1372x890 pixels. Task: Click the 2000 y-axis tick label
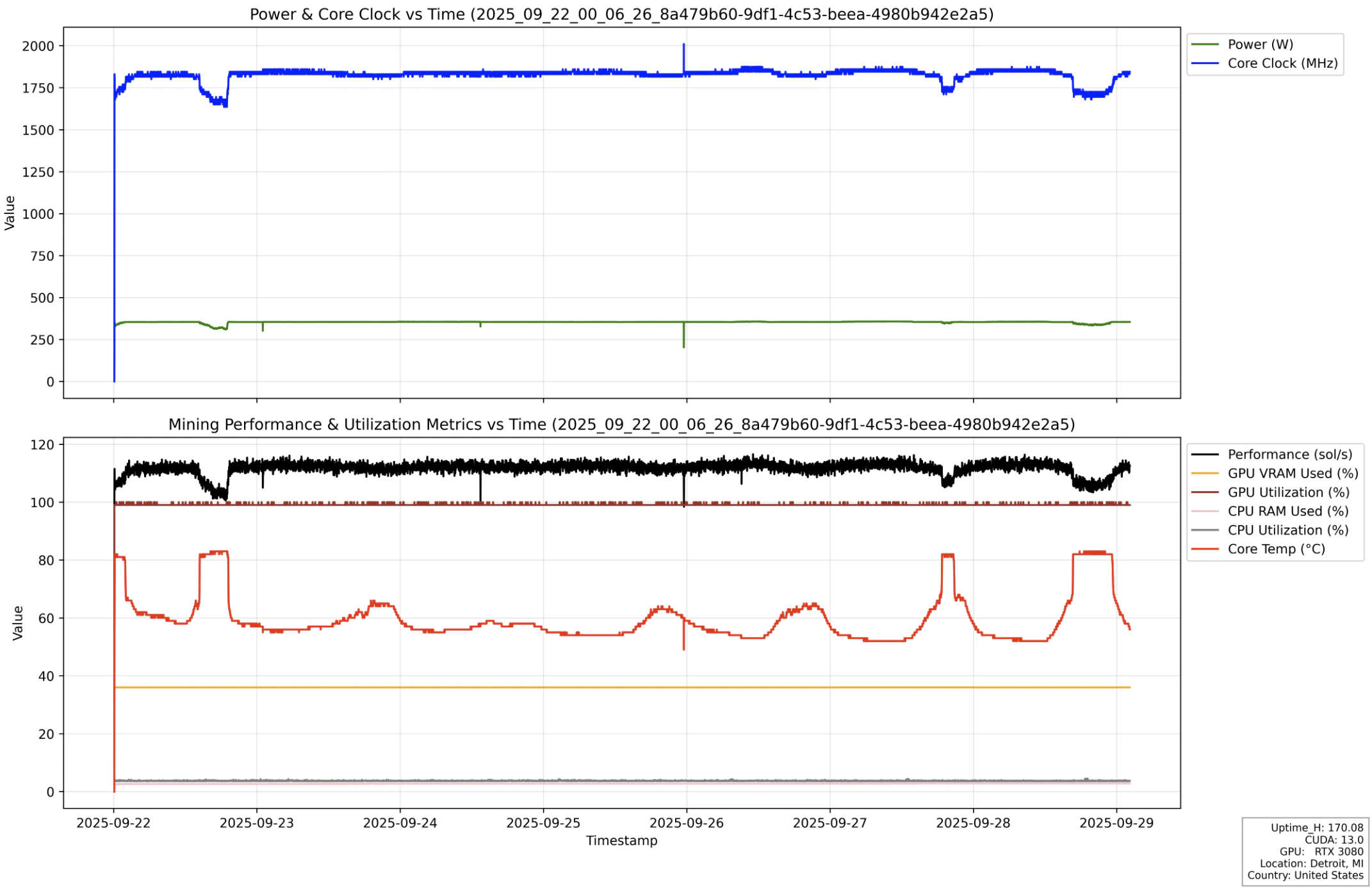pos(38,46)
